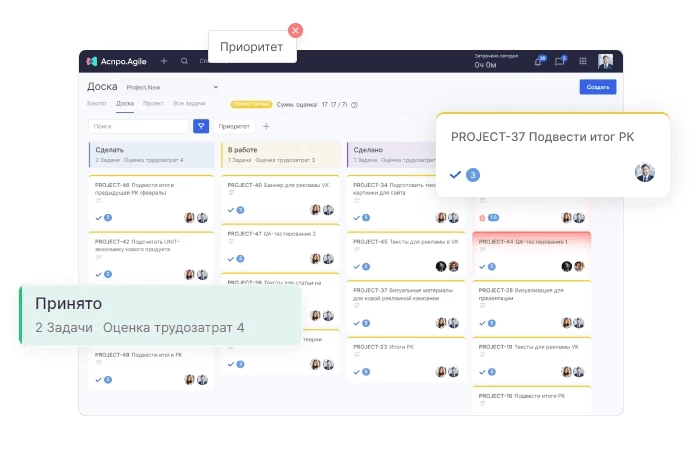Open the Приоритет filter dropdown

pos(234,126)
